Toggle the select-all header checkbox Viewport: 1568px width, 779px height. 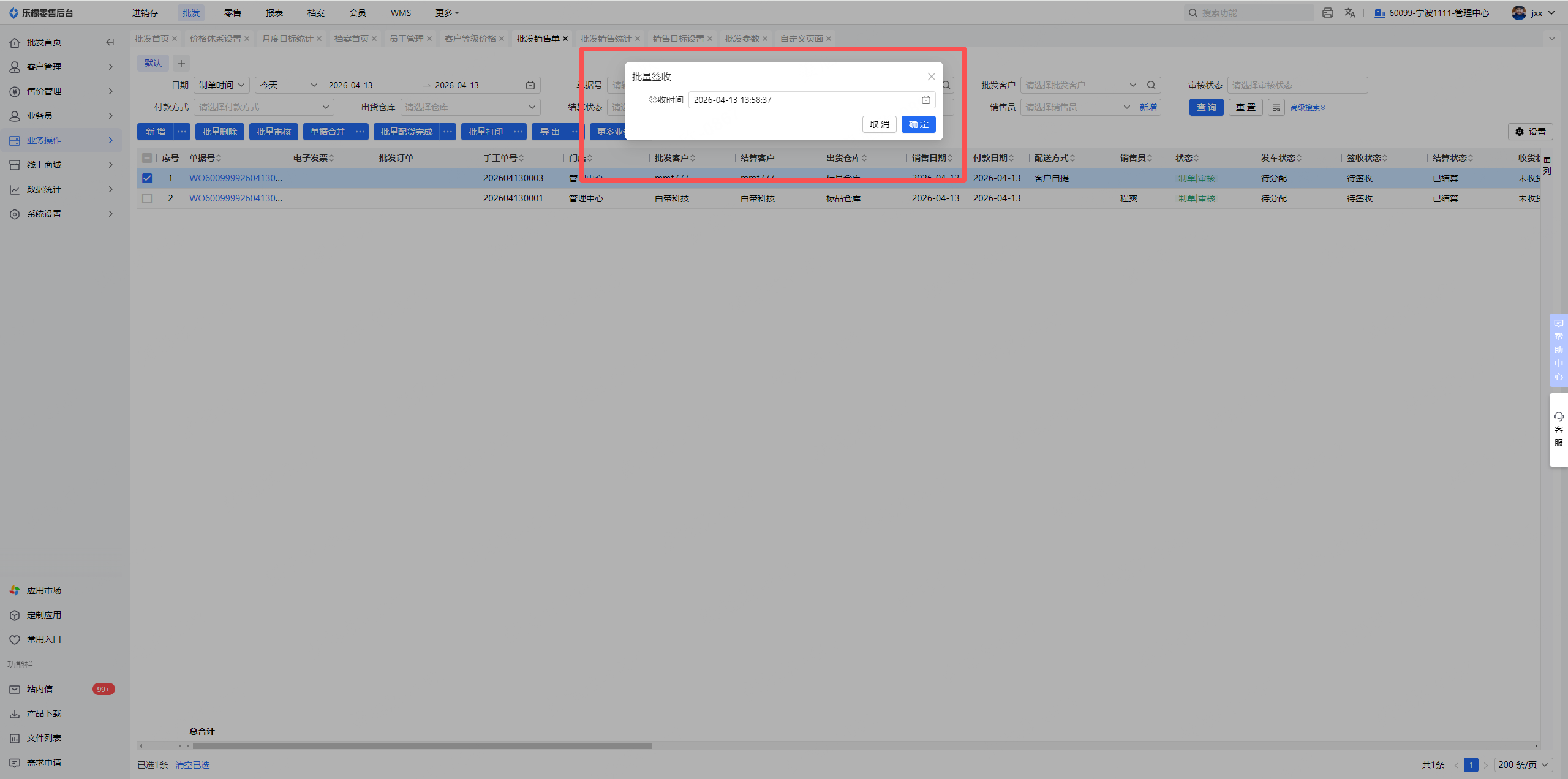pyautogui.click(x=147, y=158)
